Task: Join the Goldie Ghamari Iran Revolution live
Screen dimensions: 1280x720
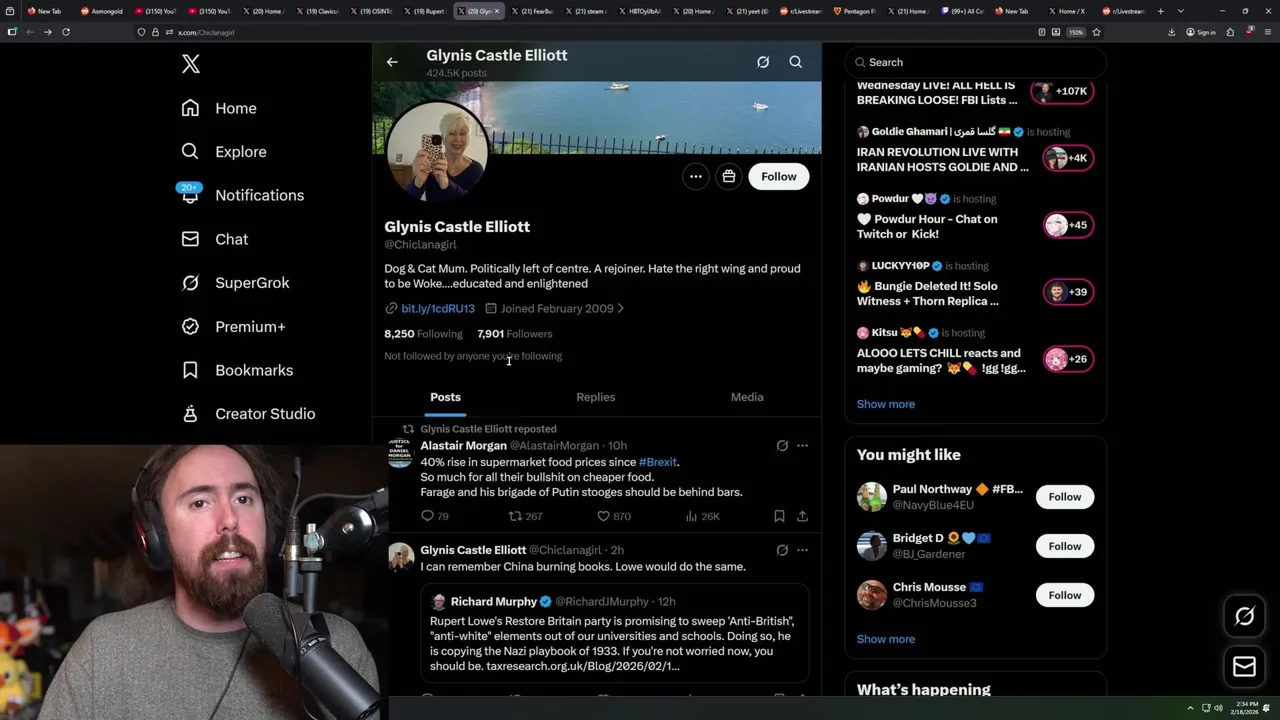Action: click(975, 150)
